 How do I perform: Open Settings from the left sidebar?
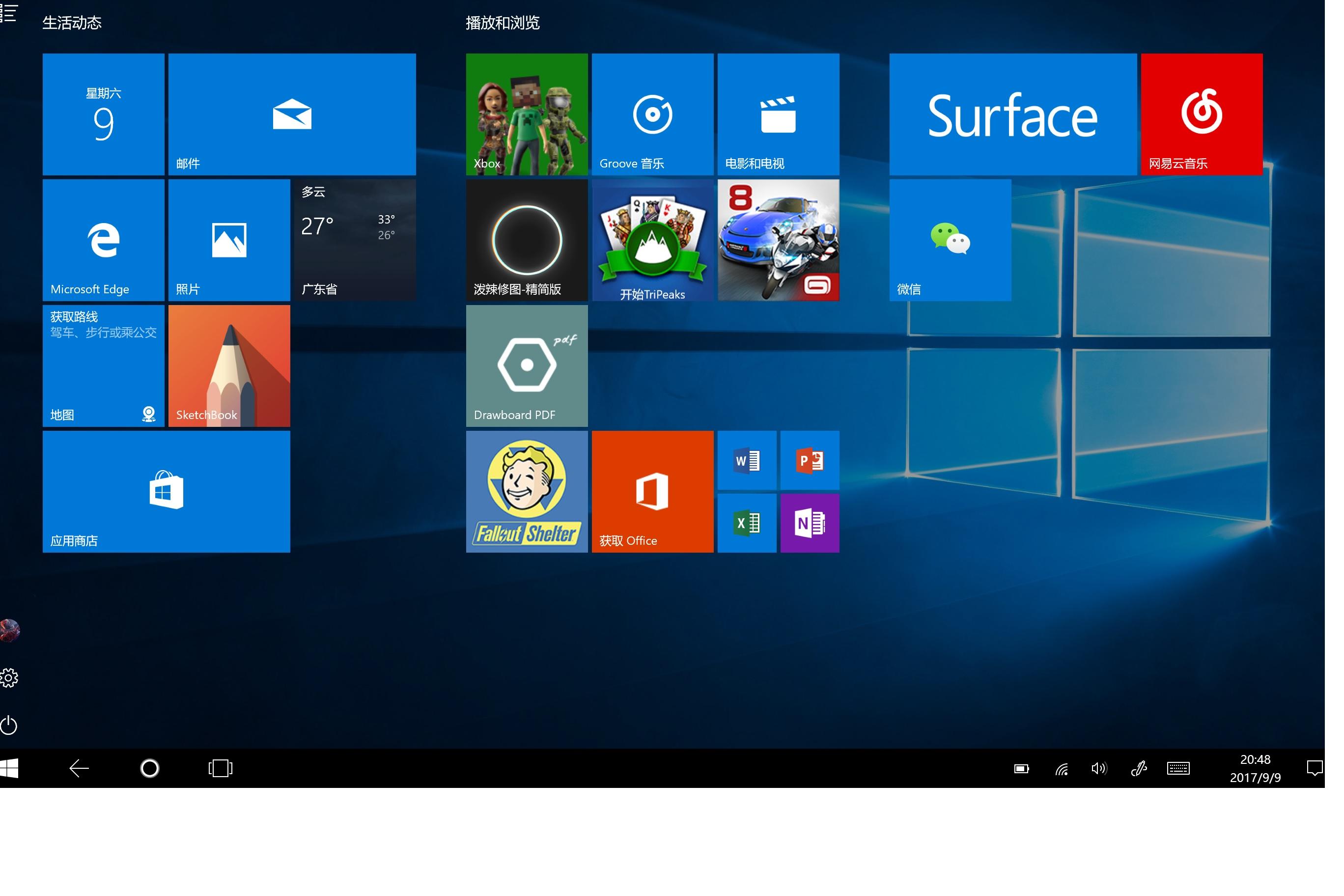click(9, 677)
